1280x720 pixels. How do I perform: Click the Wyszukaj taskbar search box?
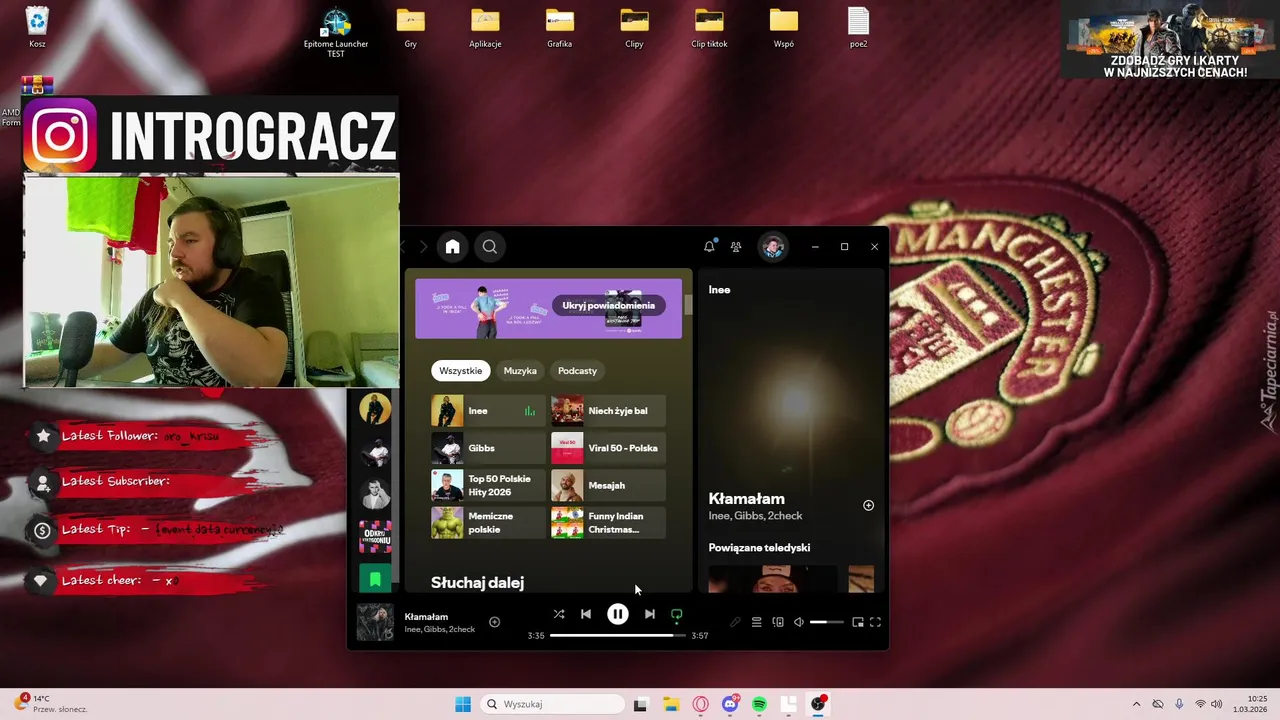click(x=552, y=704)
